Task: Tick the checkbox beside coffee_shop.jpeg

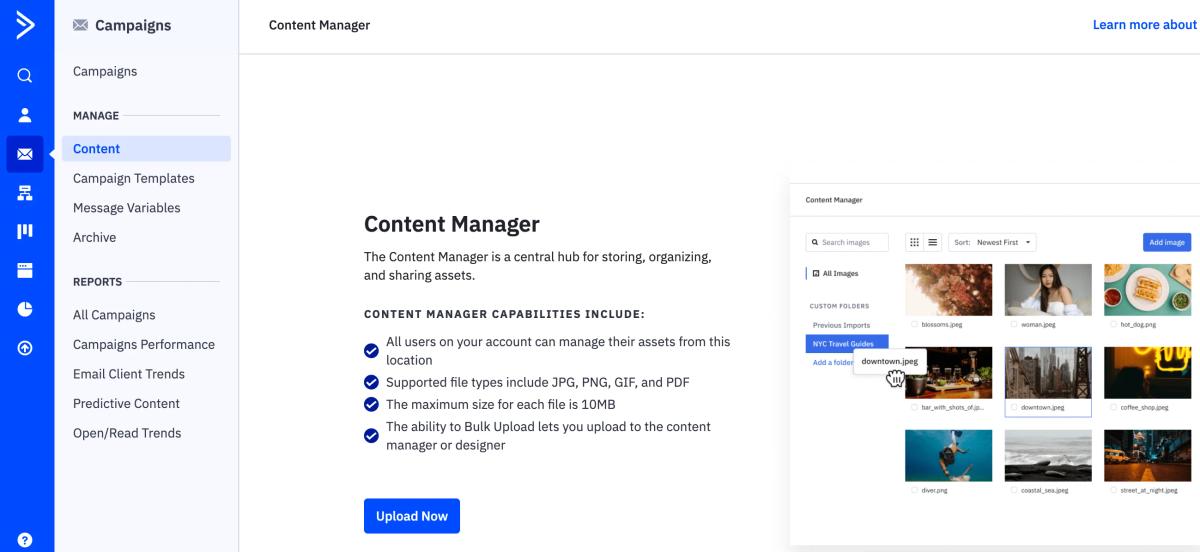Action: click(1114, 408)
